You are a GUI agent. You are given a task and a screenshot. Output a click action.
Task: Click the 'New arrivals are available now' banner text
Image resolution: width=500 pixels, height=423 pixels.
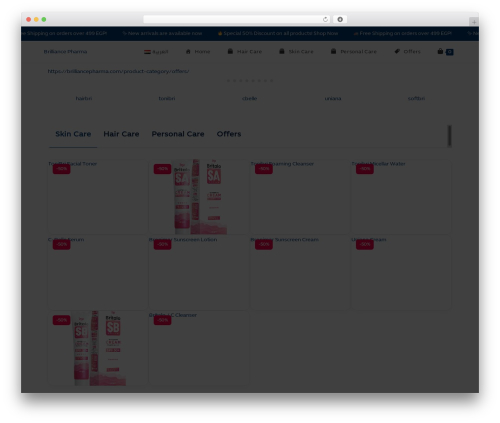(x=162, y=33)
